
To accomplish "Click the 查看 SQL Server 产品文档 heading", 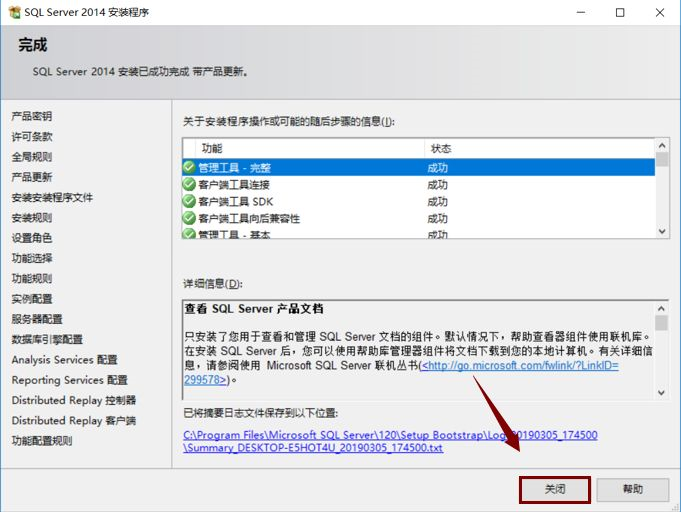I will 254,309.
